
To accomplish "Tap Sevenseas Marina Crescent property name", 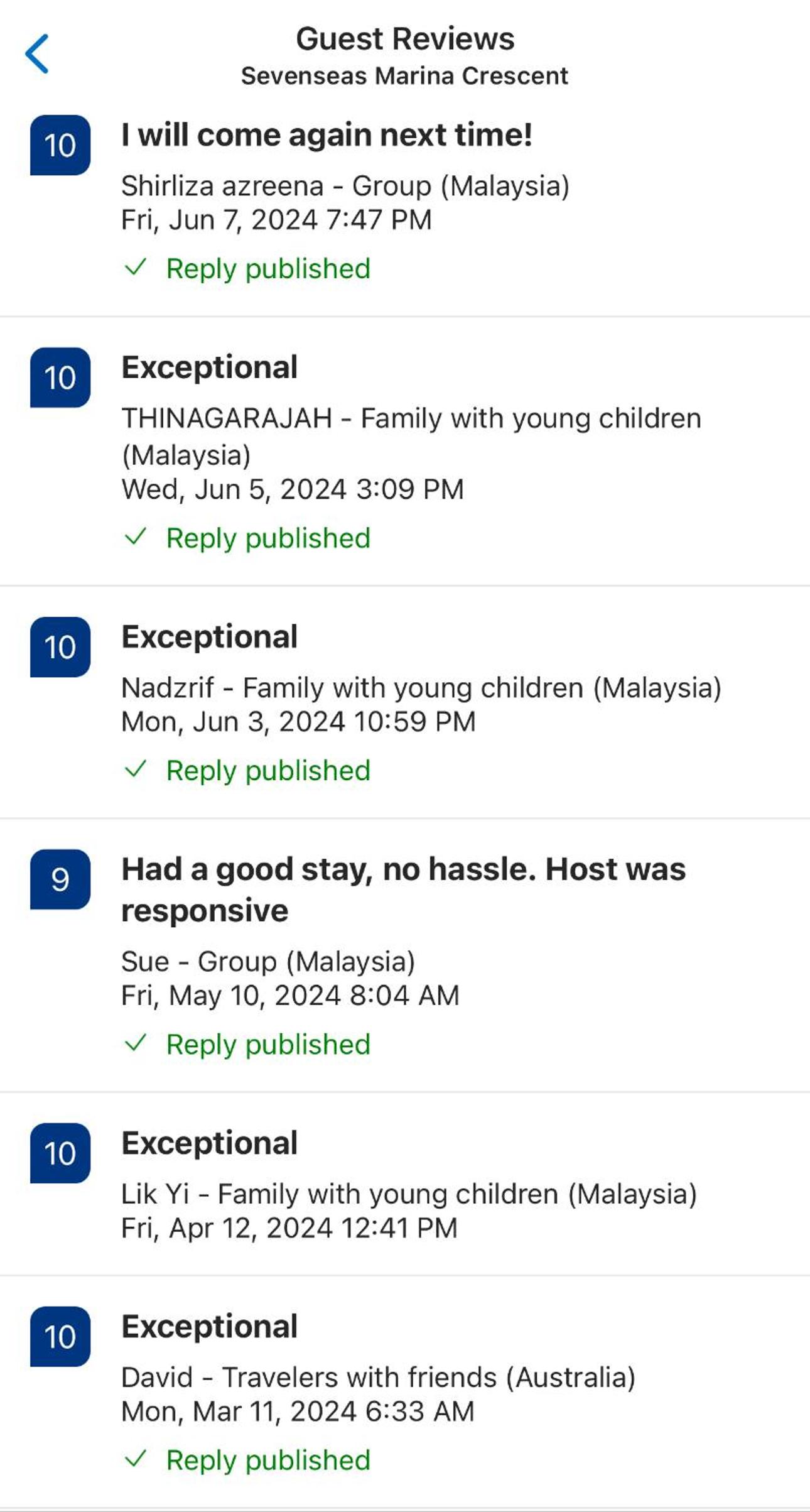I will click(405, 76).
